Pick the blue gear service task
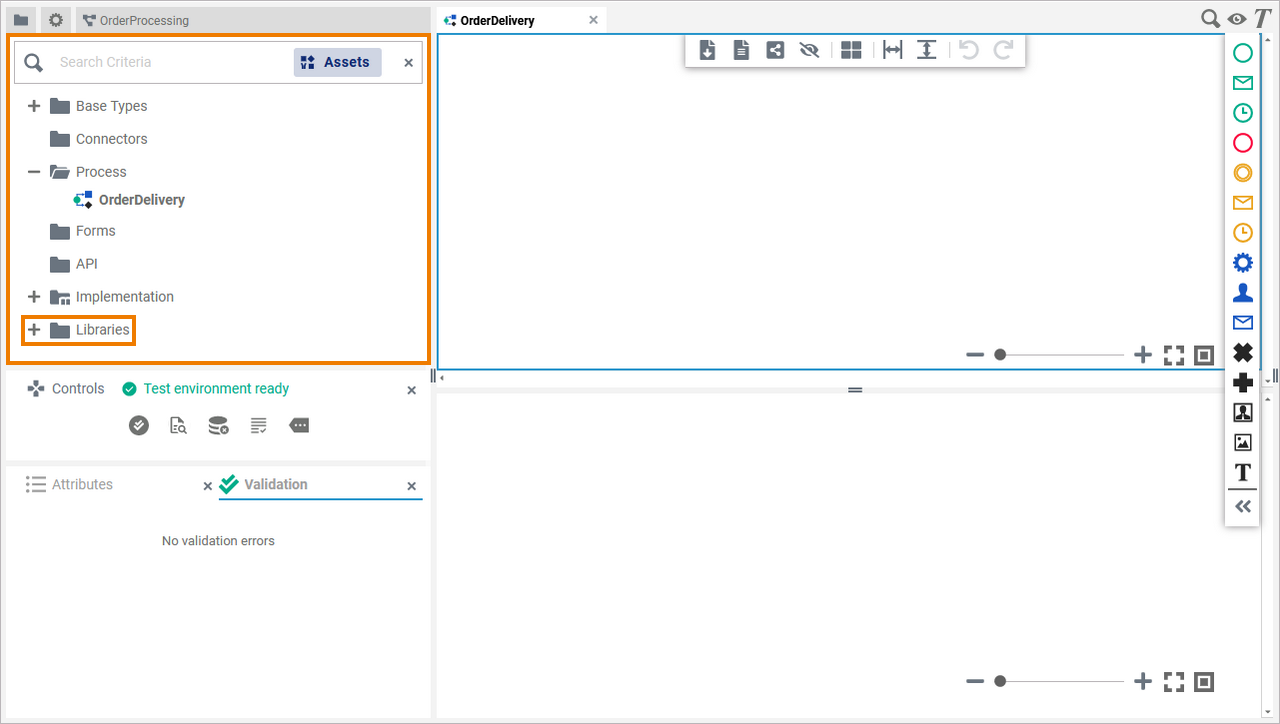This screenshot has width=1280, height=724. (1243, 263)
